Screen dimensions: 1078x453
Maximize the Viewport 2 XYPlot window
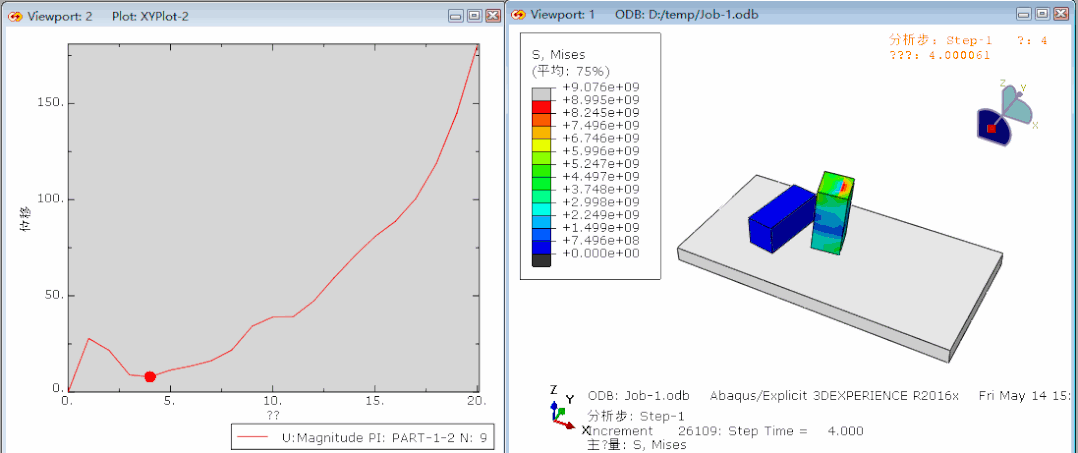point(474,16)
